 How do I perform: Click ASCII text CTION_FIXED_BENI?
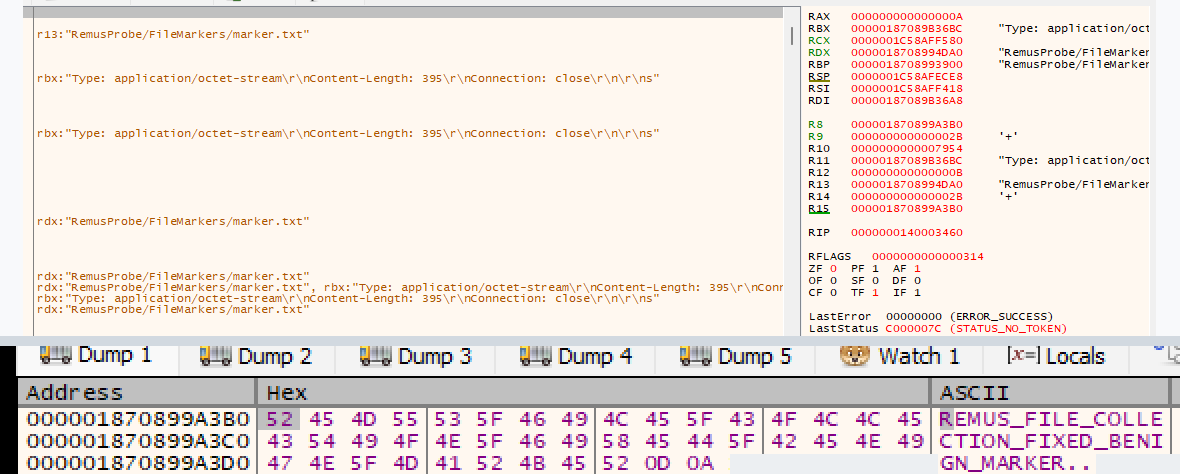tap(1051, 441)
